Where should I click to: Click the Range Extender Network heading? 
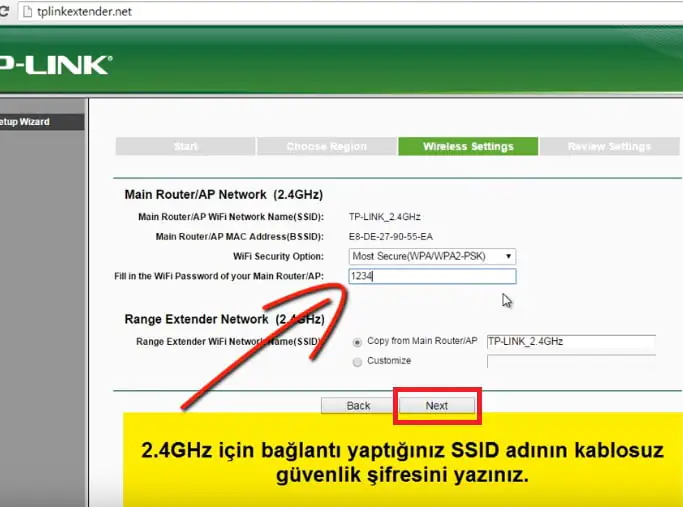pos(224,319)
